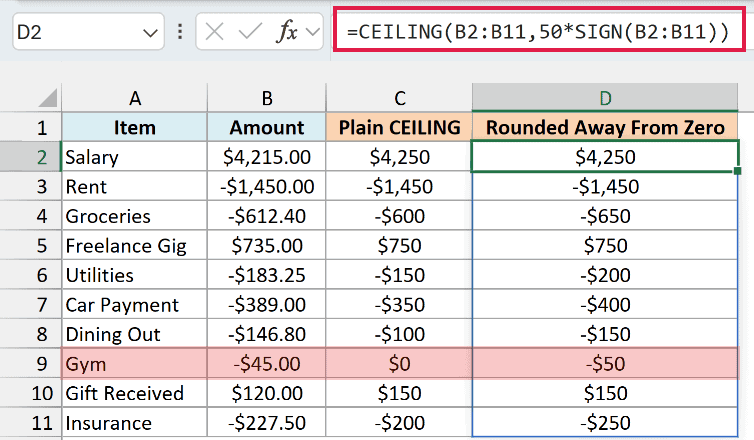
Task: Select the Groceries cell
Action: (x=135, y=216)
